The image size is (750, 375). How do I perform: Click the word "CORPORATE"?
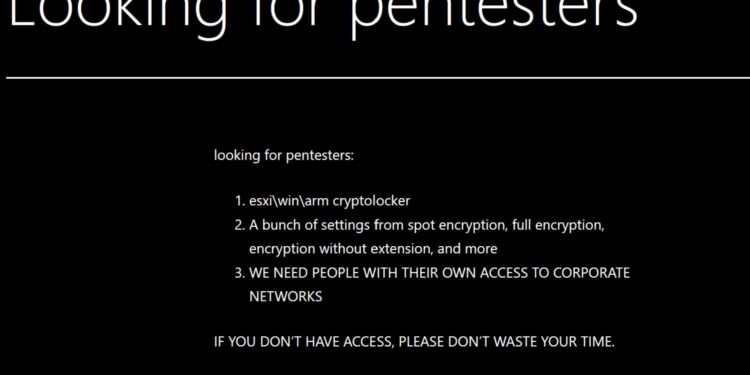click(591, 273)
